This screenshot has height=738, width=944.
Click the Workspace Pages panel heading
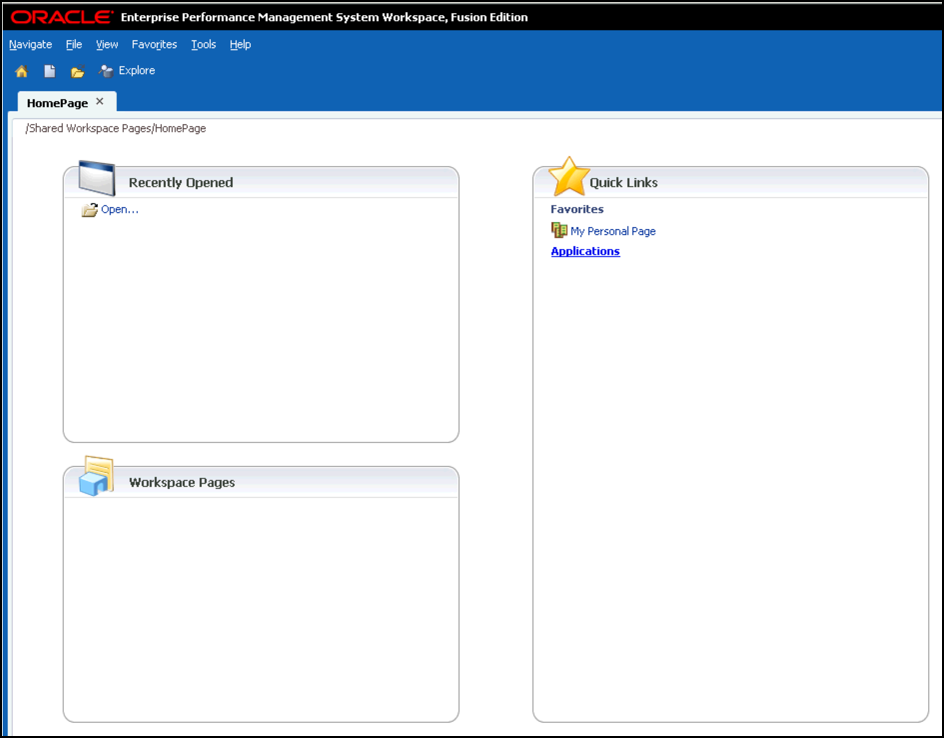pyautogui.click(x=182, y=482)
